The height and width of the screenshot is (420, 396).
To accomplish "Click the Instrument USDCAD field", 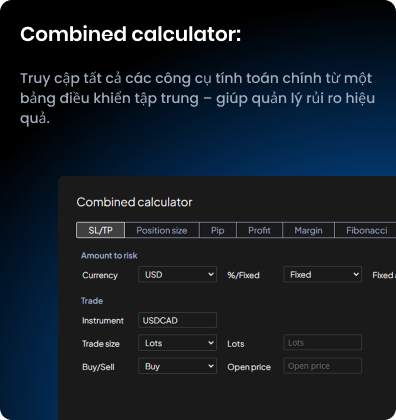I will 177,320.
